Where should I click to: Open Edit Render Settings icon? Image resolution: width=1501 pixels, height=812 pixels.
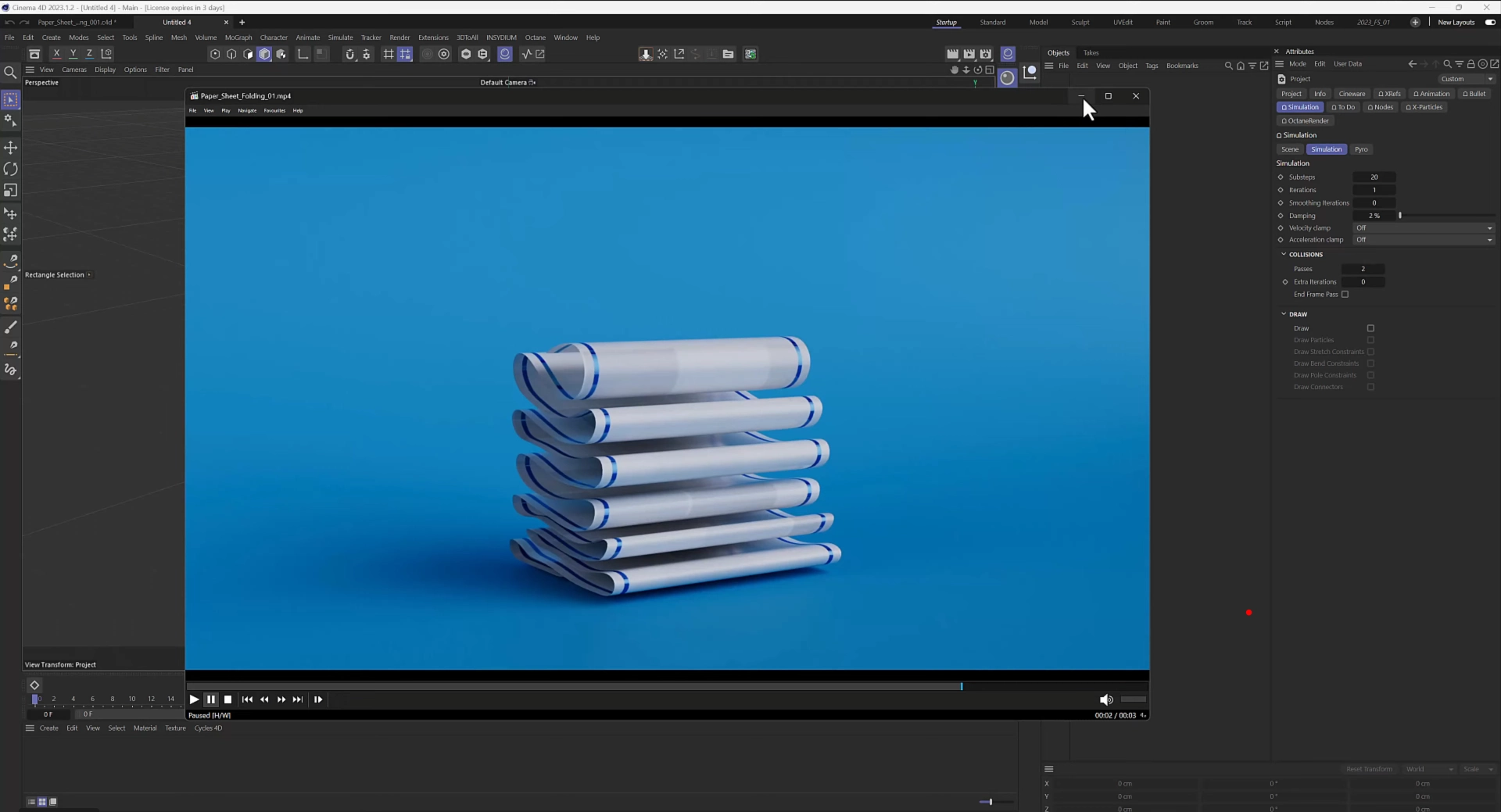coord(986,54)
